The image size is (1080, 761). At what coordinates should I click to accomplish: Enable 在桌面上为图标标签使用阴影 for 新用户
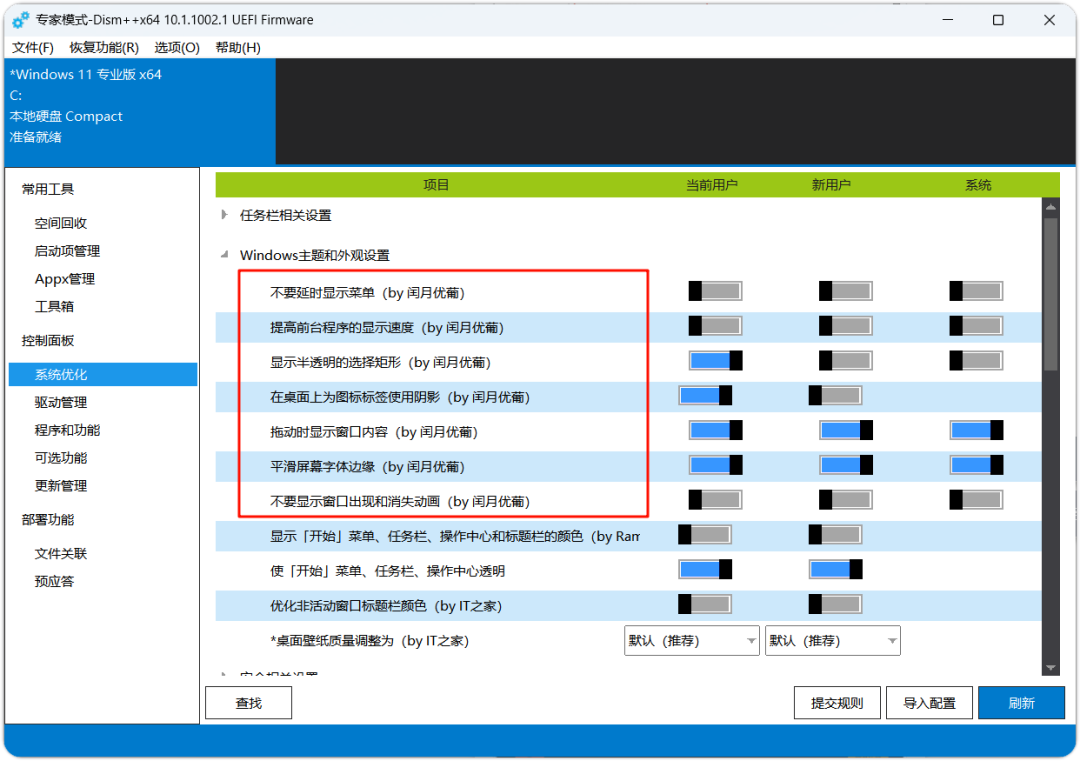click(835, 395)
